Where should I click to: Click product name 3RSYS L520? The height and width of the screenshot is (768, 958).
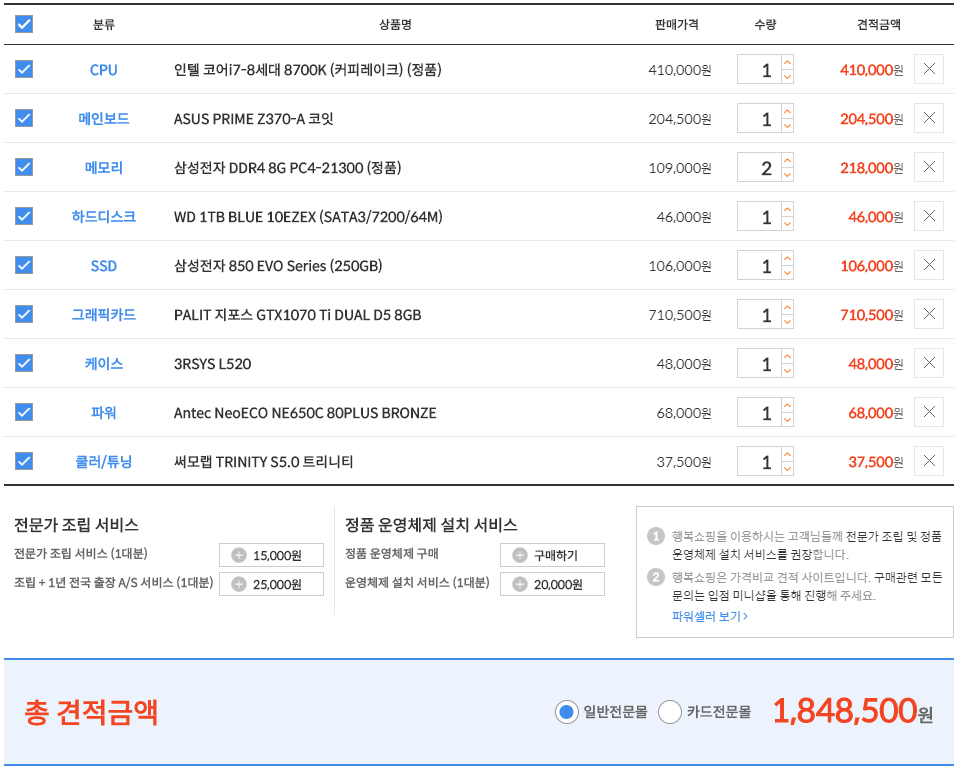[x=213, y=364]
